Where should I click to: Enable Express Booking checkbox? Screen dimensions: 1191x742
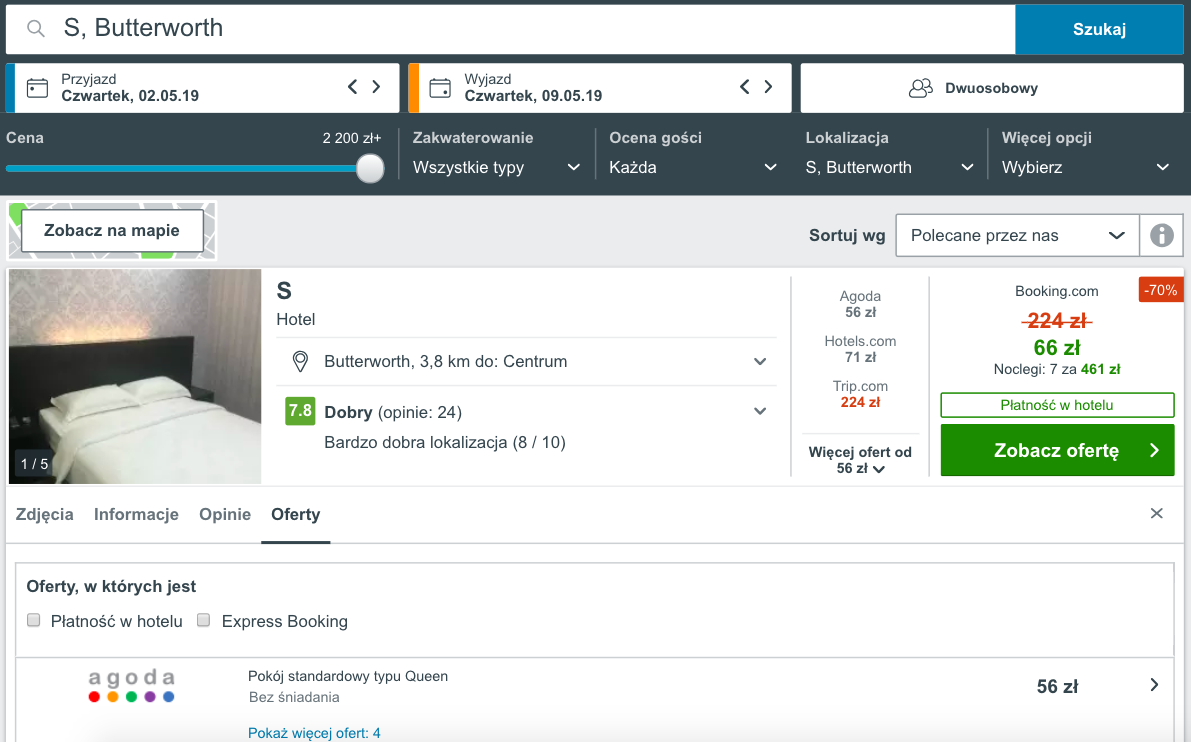(x=204, y=621)
